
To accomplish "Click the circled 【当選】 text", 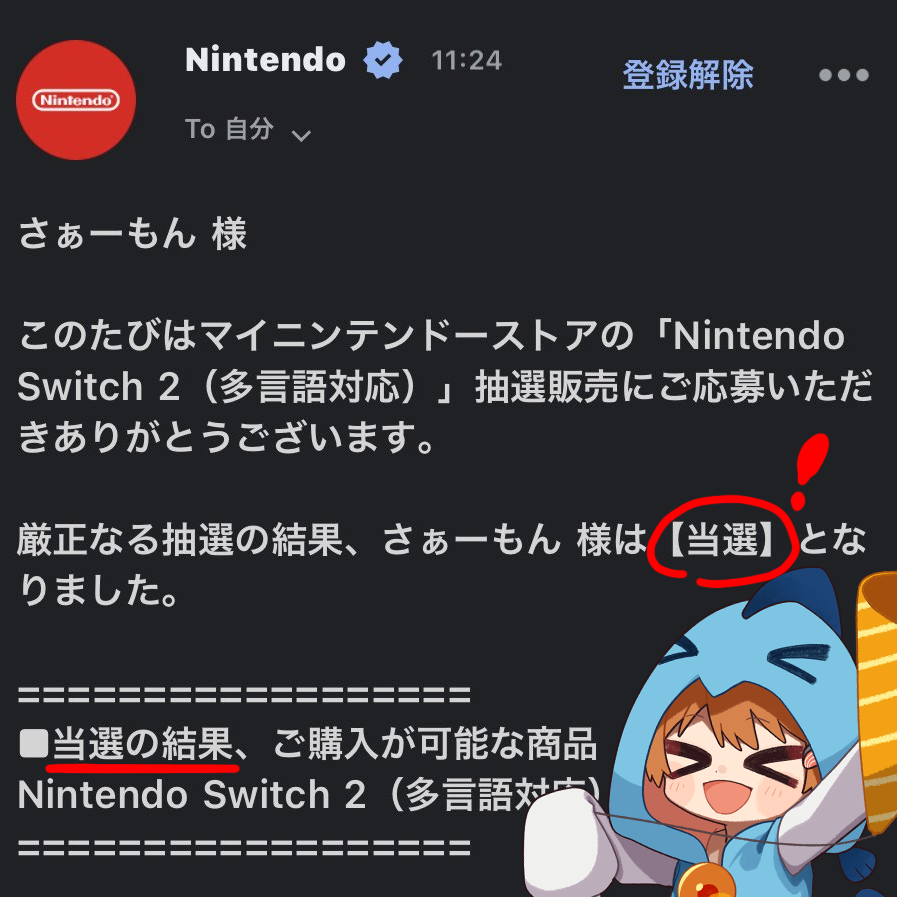I will (722, 539).
